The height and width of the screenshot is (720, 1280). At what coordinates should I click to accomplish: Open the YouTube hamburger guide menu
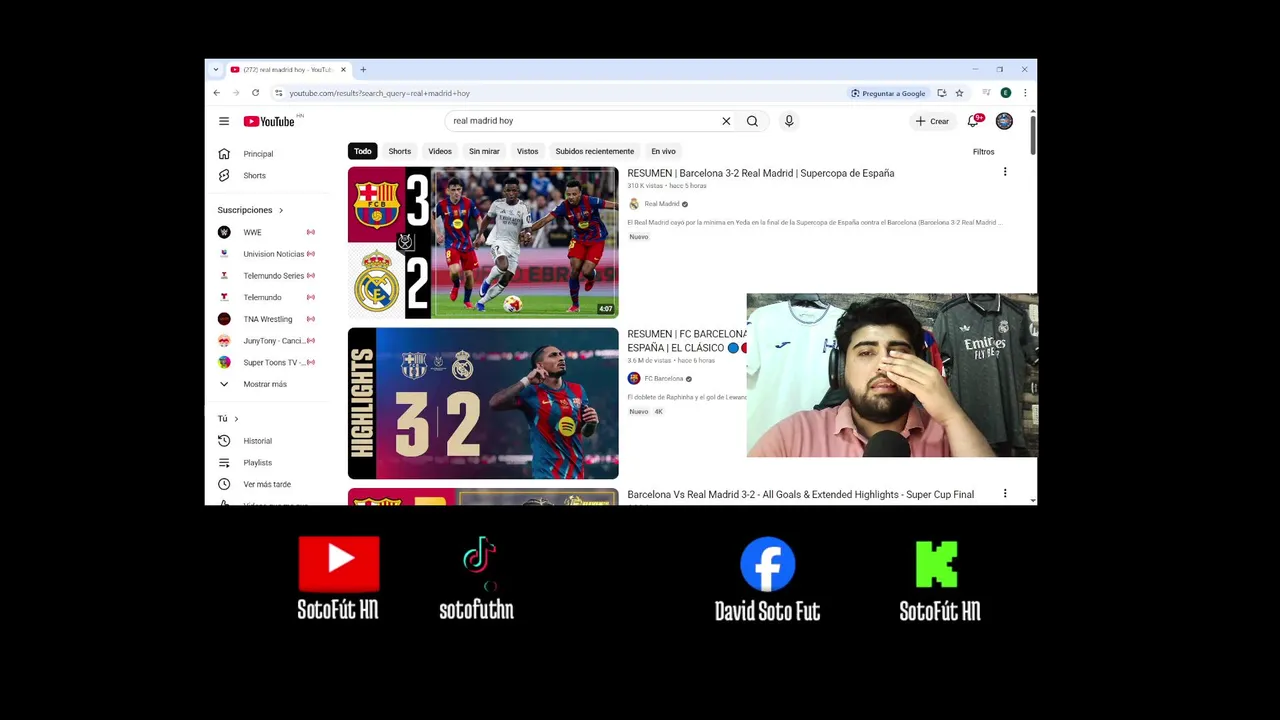tap(224, 121)
